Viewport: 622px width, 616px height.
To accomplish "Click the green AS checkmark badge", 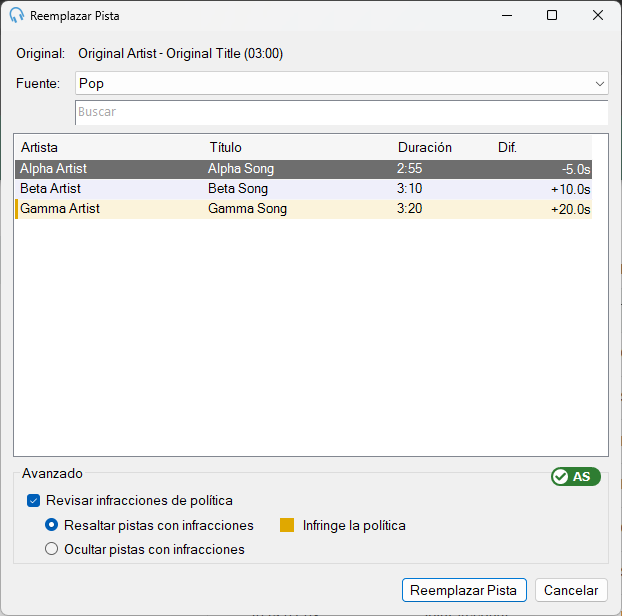I will pyautogui.click(x=576, y=476).
